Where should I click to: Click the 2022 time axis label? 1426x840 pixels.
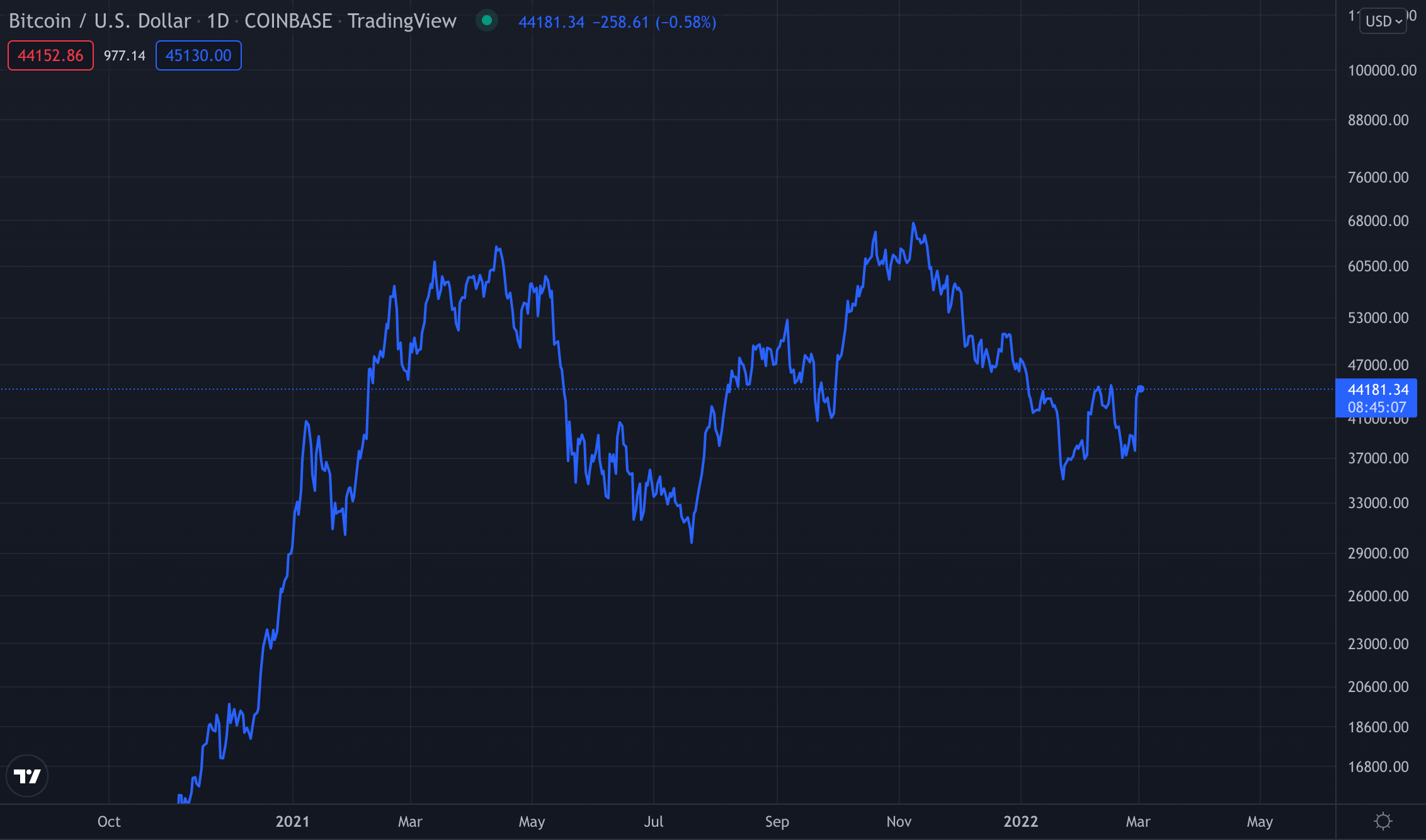[x=1020, y=822]
